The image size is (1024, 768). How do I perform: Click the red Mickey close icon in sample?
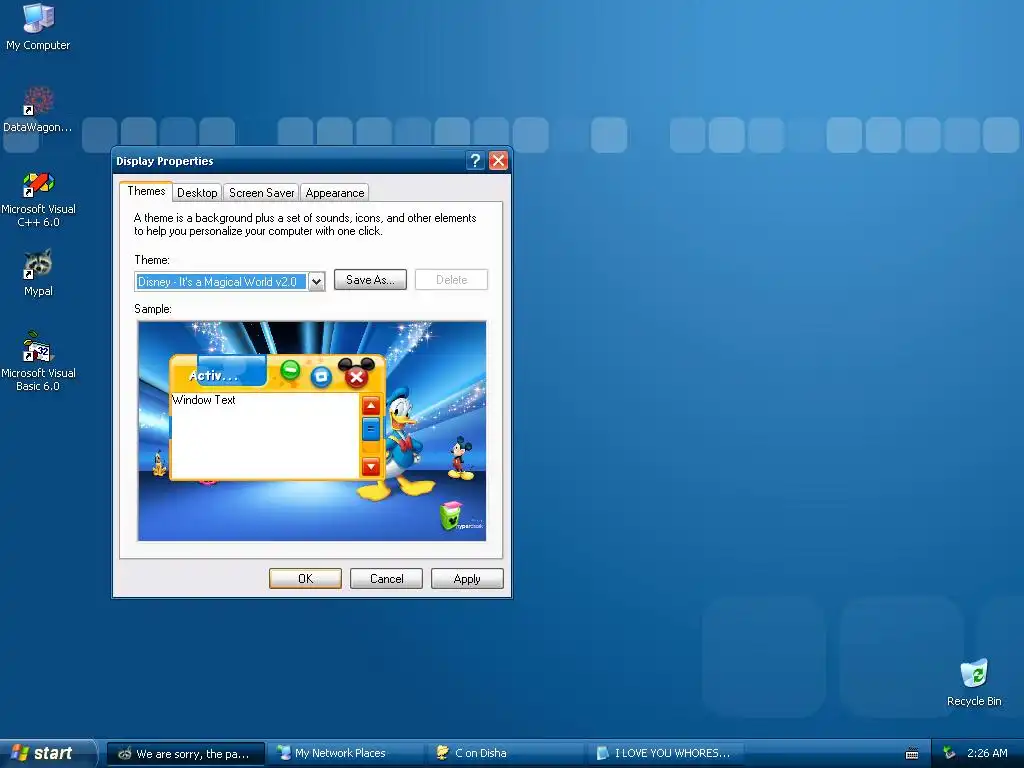(357, 374)
